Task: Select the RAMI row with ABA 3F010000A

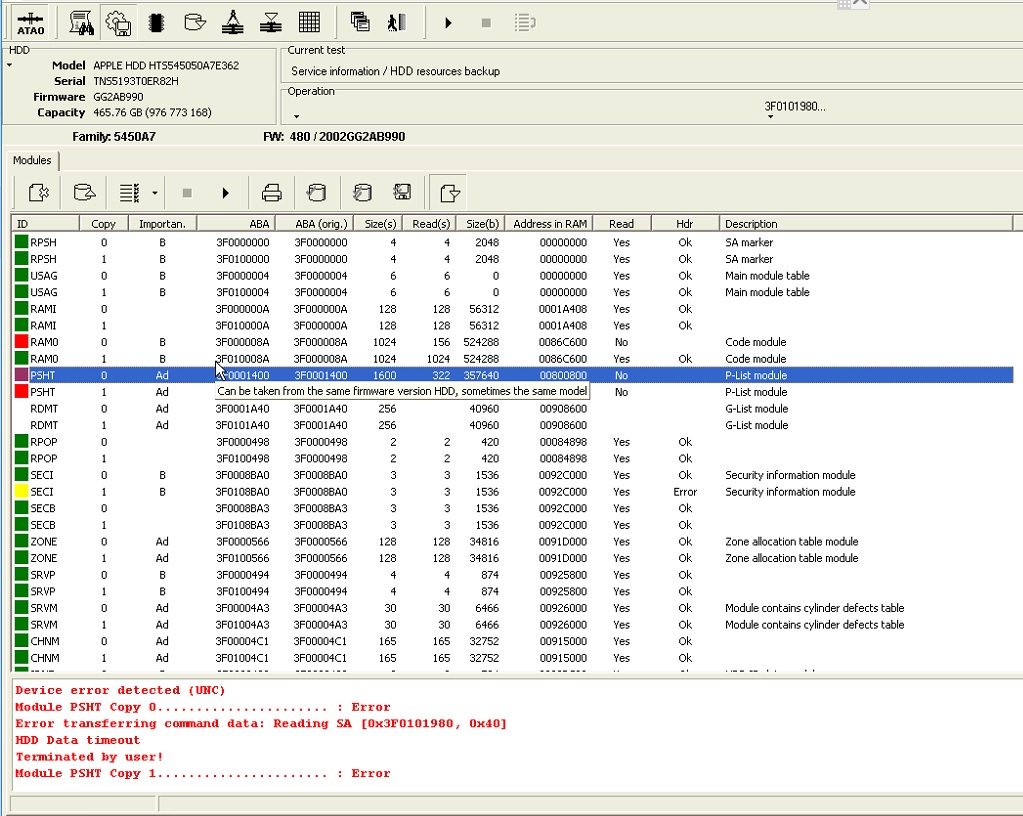Action: [x=513, y=325]
